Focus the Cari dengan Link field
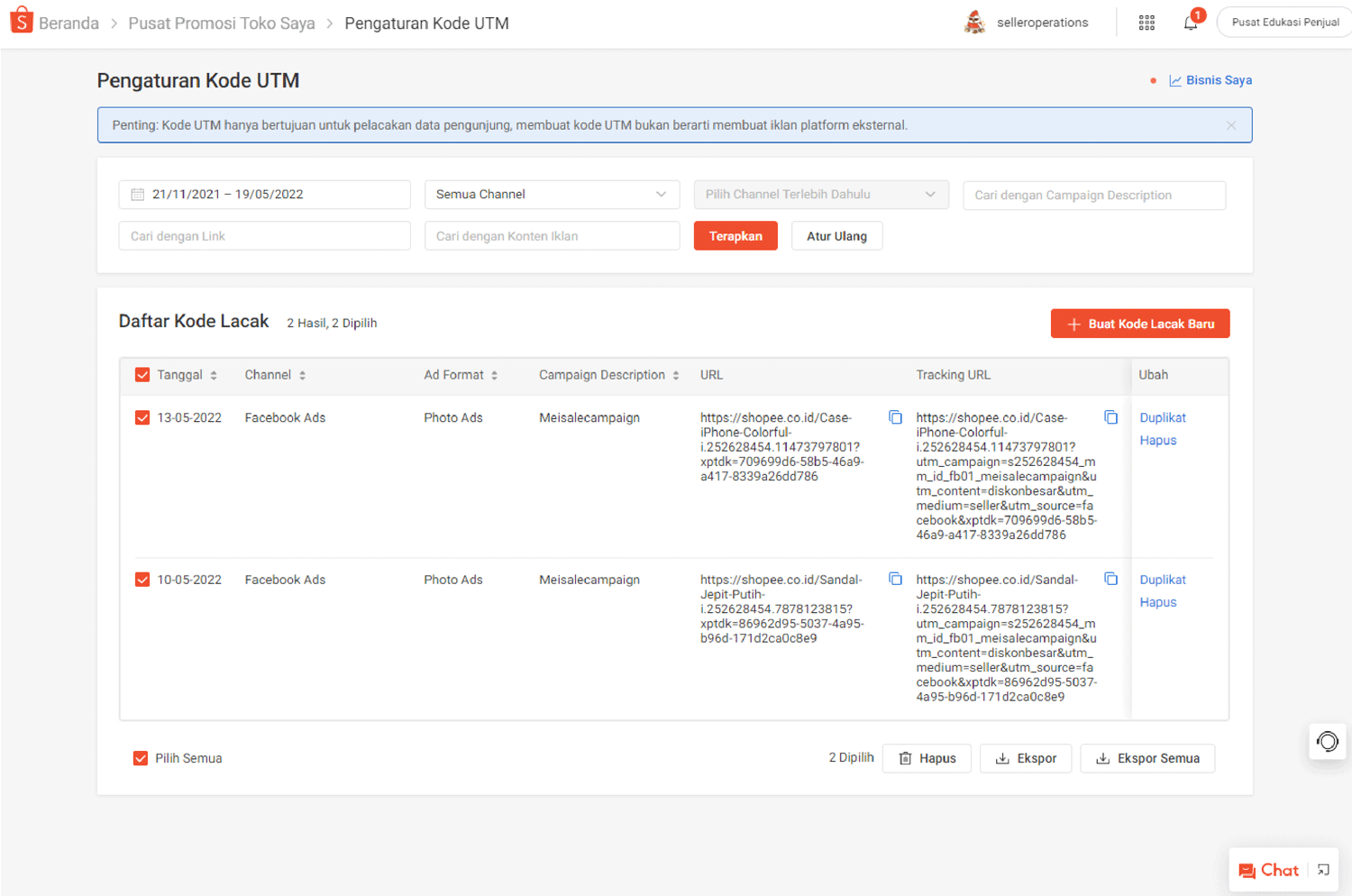1352x896 pixels. (264, 236)
